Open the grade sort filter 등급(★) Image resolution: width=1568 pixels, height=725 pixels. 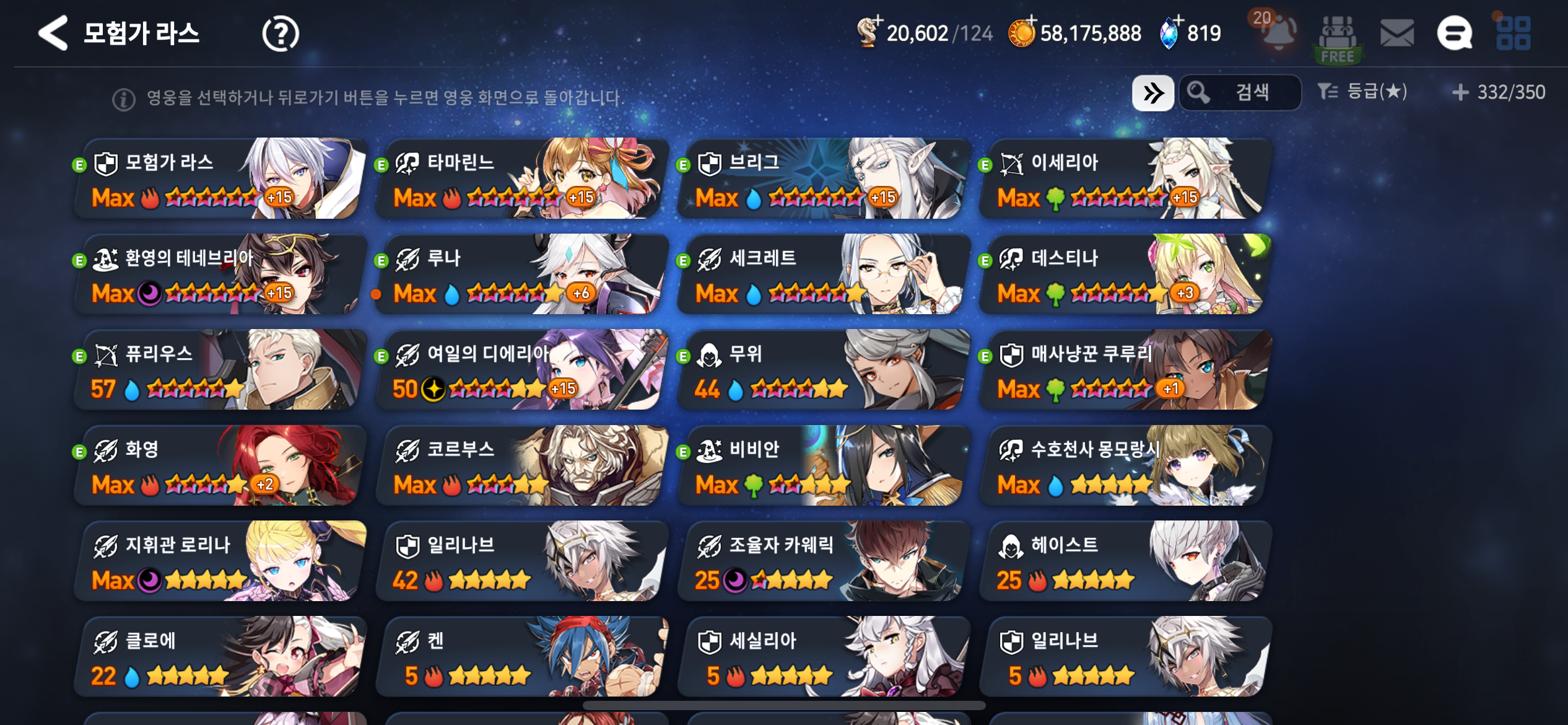click(x=1362, y=92)
